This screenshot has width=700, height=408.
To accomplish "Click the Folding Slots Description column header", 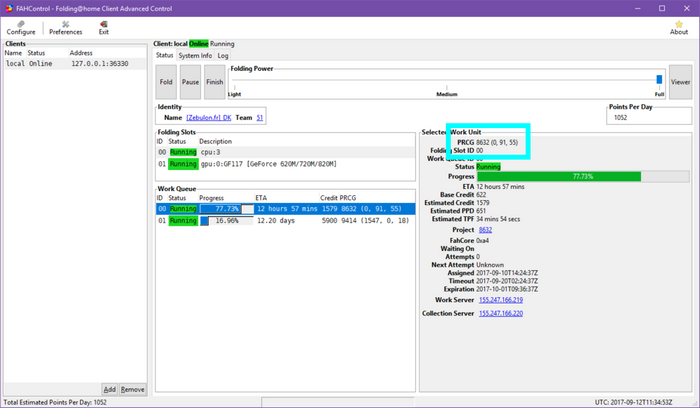I will coord(215,142).
